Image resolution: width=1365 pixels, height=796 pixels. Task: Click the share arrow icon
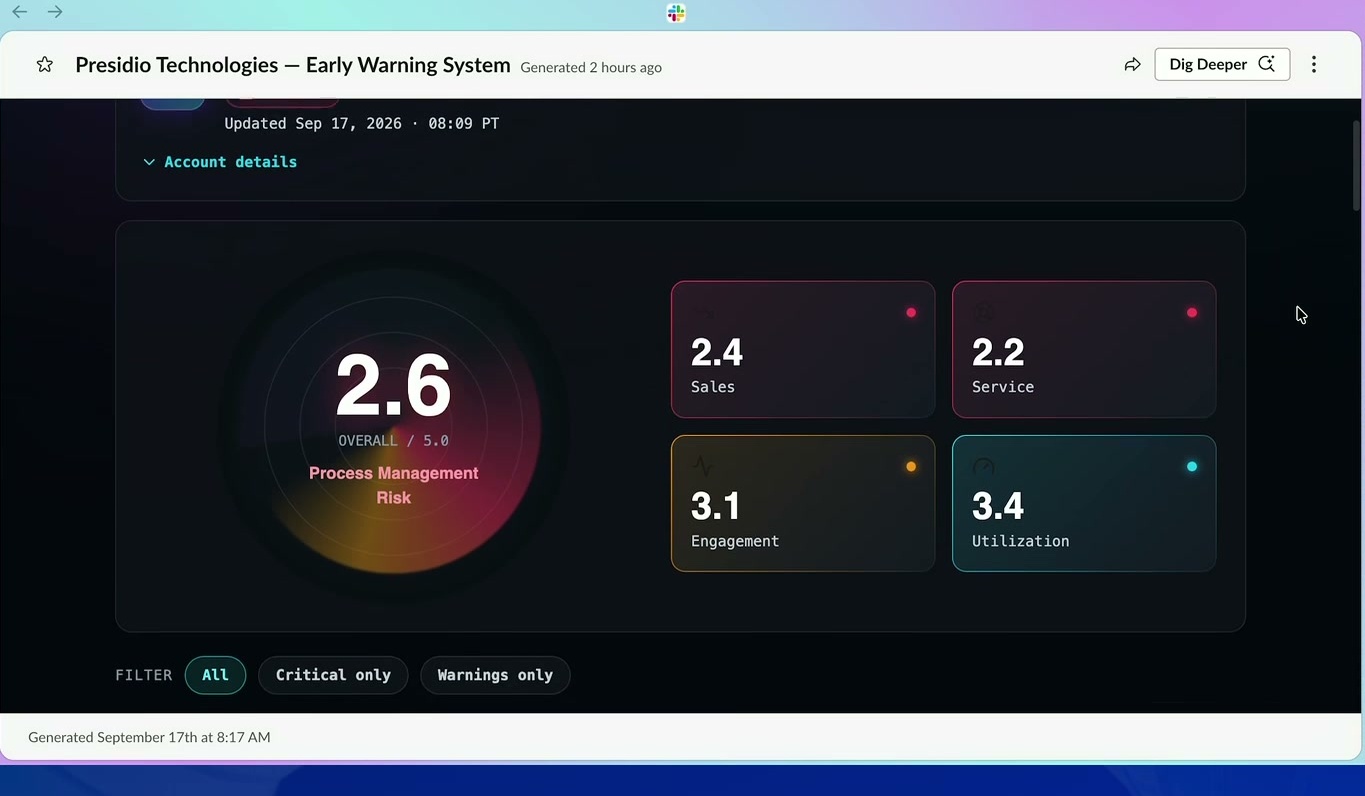coord(1132,65)
